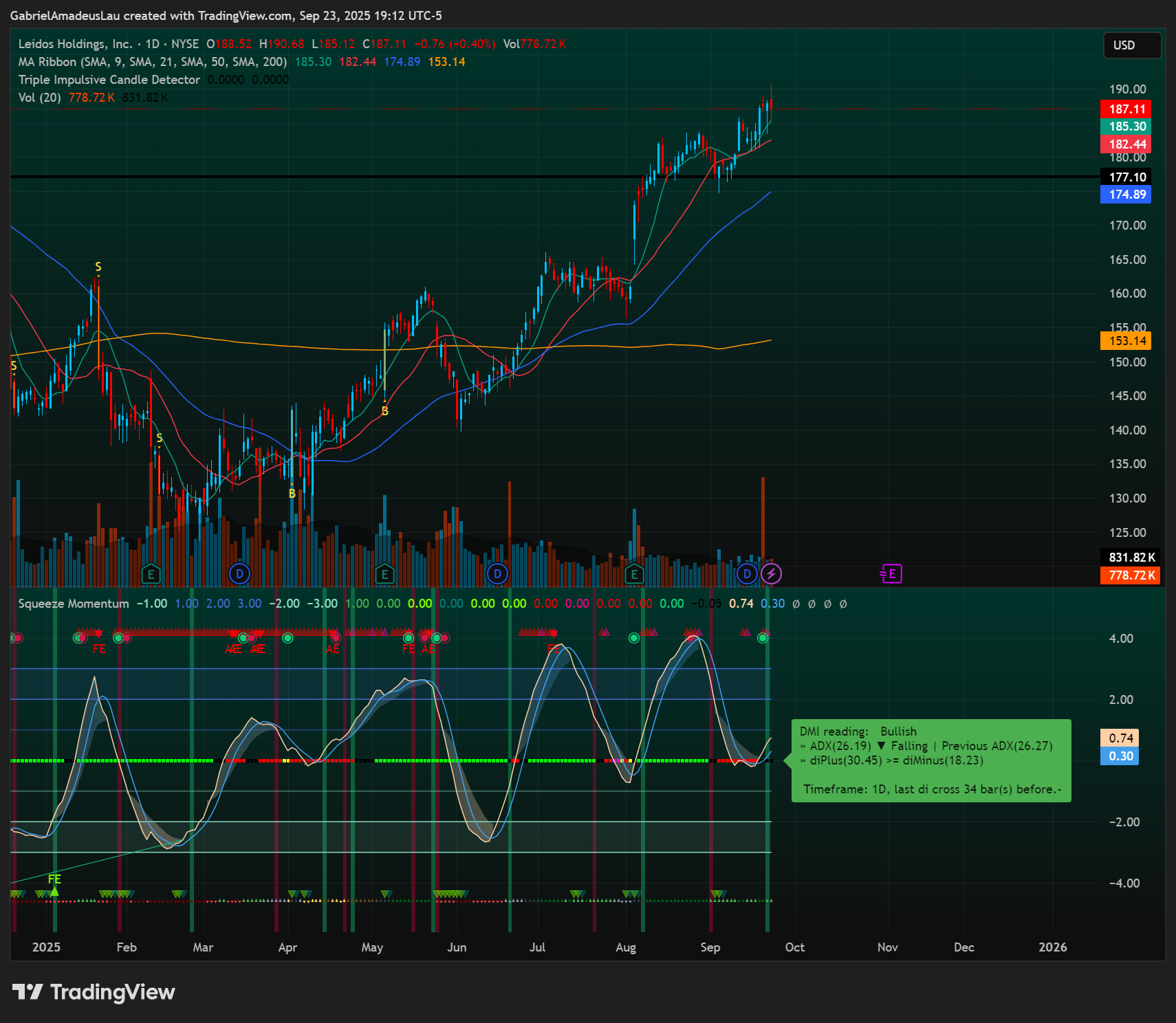Click the red 187.11 last price label
The image size is (1176, 1023).
1126,109
